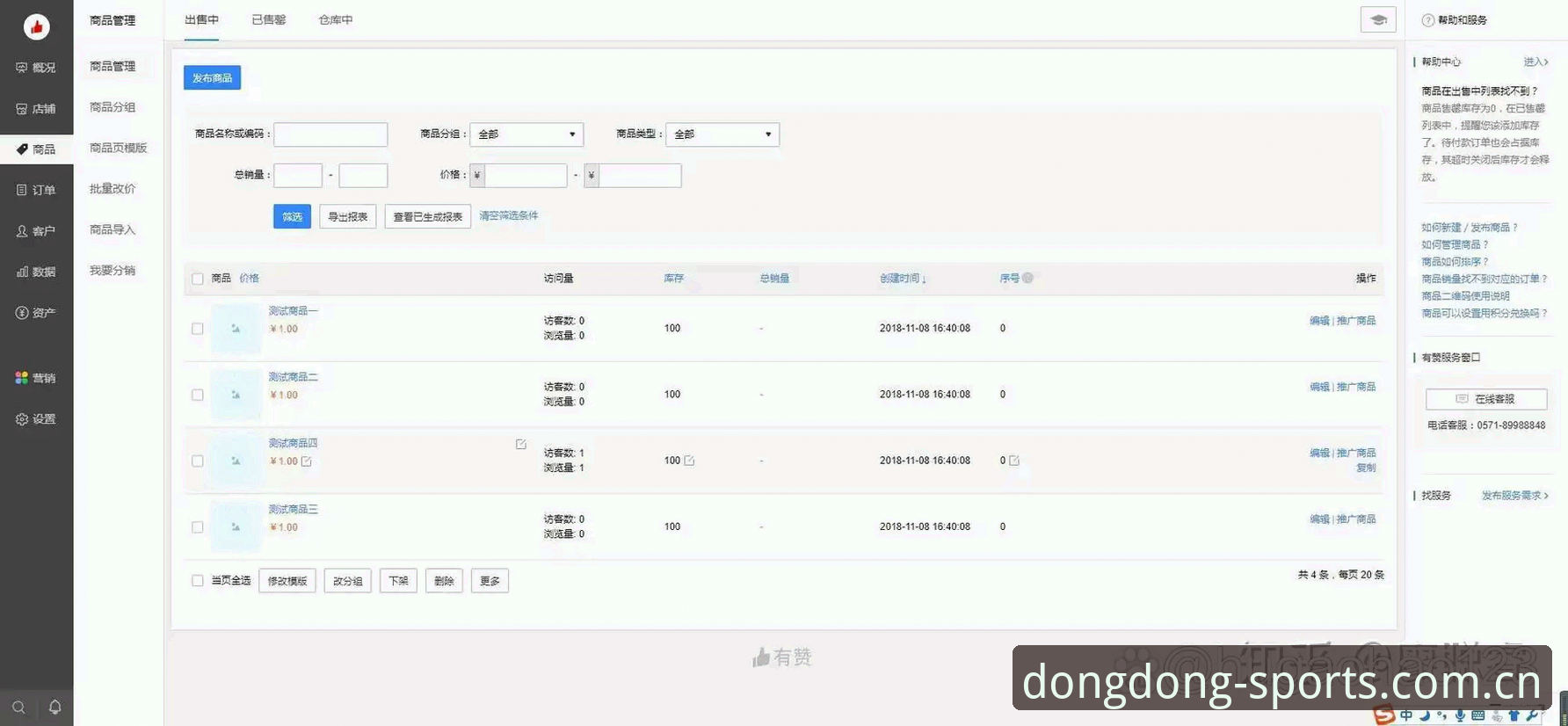Open 店铺 store section in sidebar
Viewport: 1568px width, 726px height.
pos(36,109)
